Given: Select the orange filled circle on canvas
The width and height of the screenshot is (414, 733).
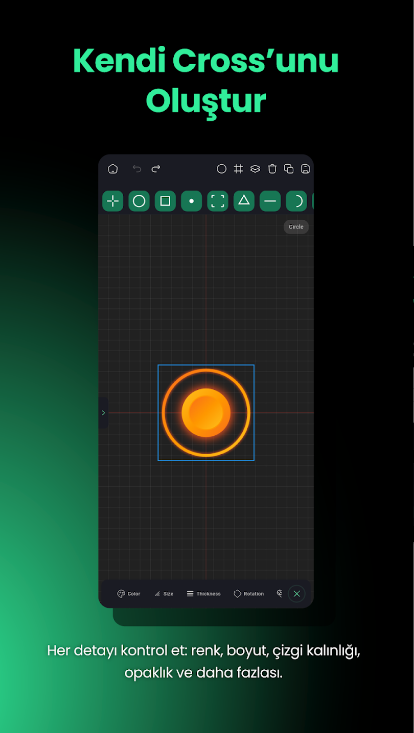Looking at the screenshot, I should coord(206,412).
